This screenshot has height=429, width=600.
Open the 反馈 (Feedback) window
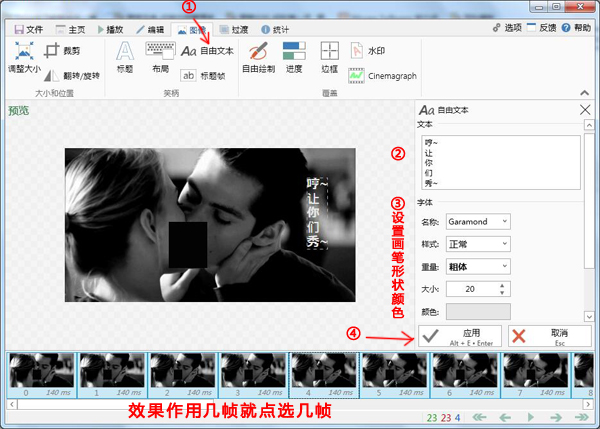tap(541, 28)
